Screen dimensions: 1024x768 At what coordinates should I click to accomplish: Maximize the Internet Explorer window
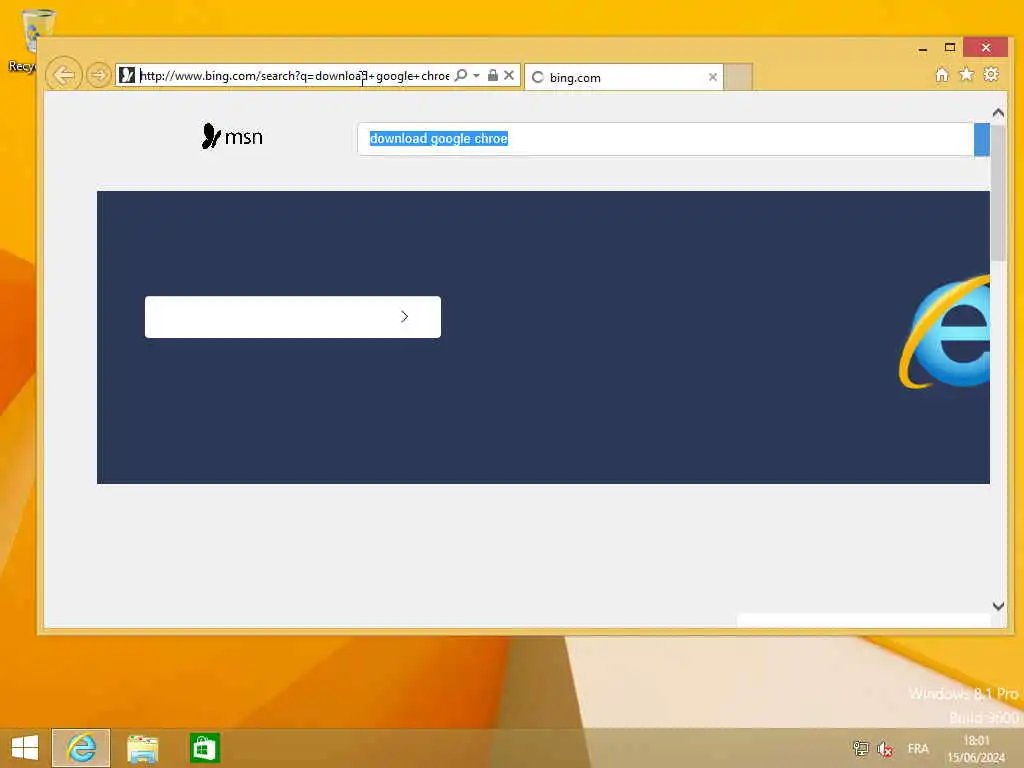tap(950, 48)
